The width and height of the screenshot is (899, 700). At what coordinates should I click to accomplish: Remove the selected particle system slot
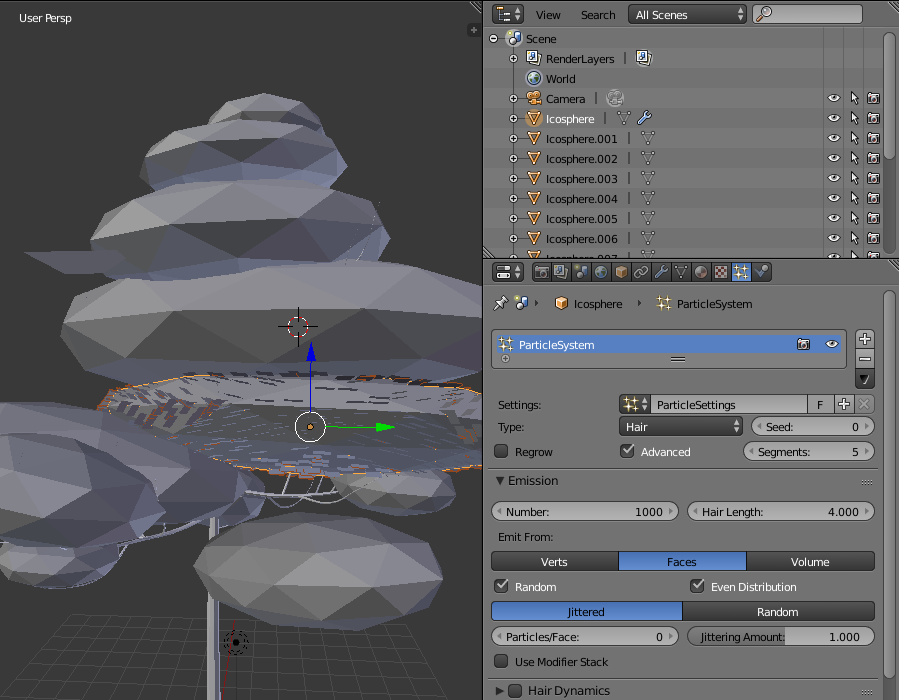pos(865,359)
